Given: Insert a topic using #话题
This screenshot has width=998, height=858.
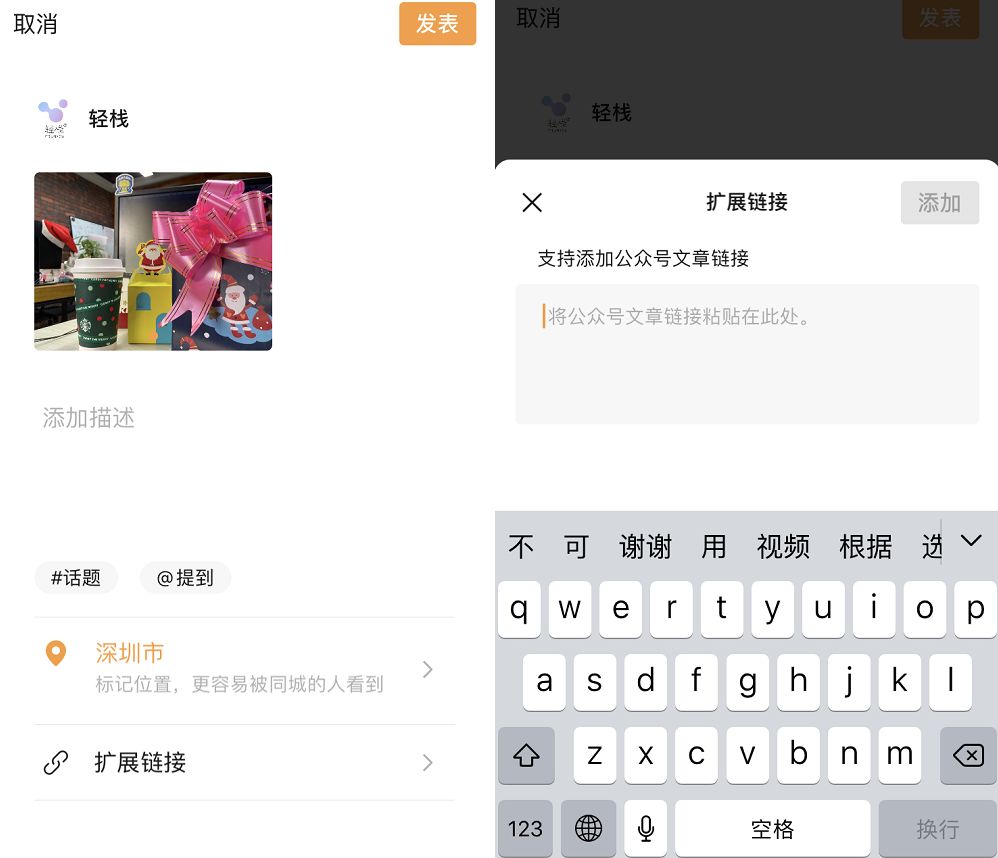Looking at the screenshot, I should tap(75, 577).
